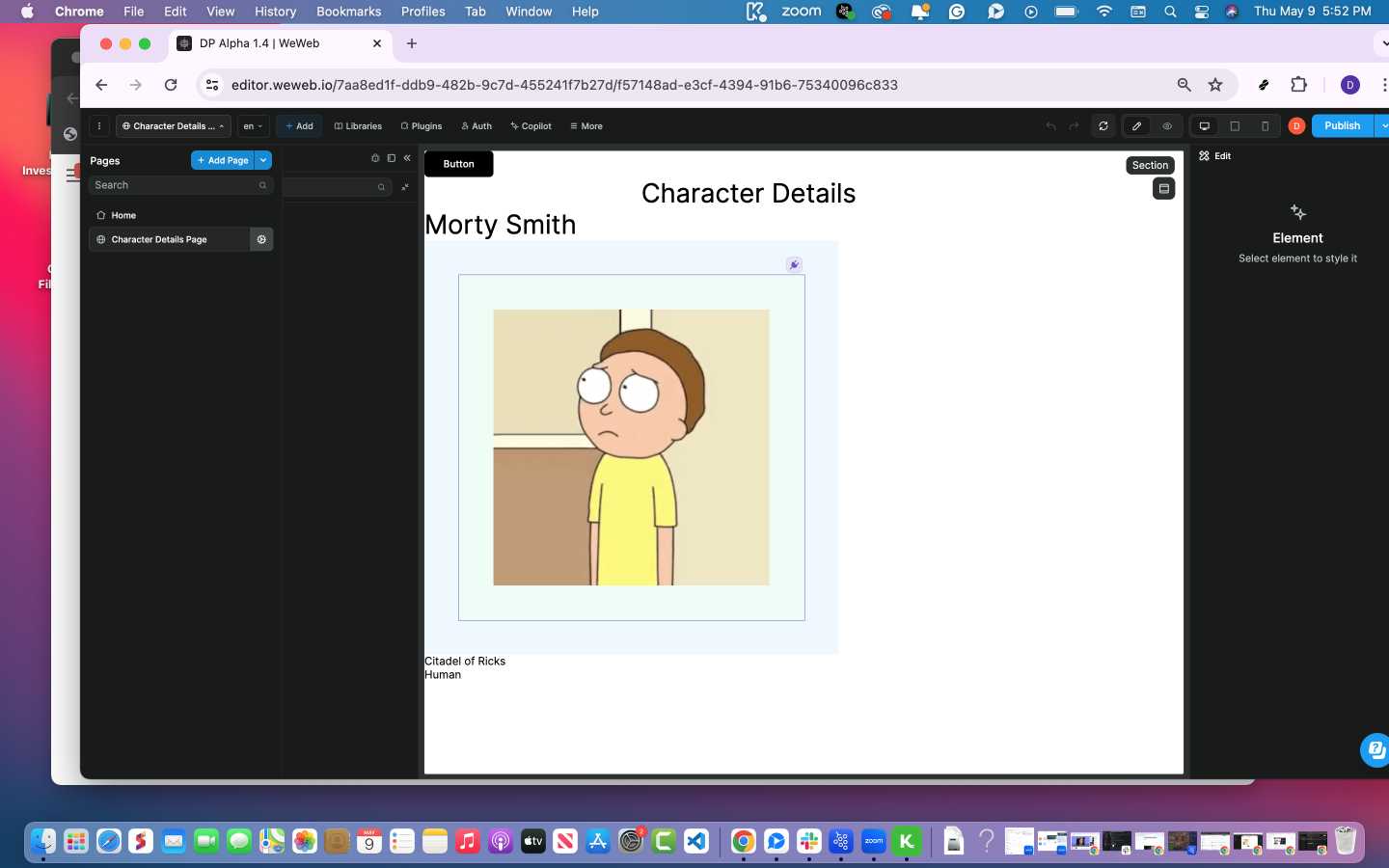
Task: Click the Publish button
Action: [x=1342, y=126]
